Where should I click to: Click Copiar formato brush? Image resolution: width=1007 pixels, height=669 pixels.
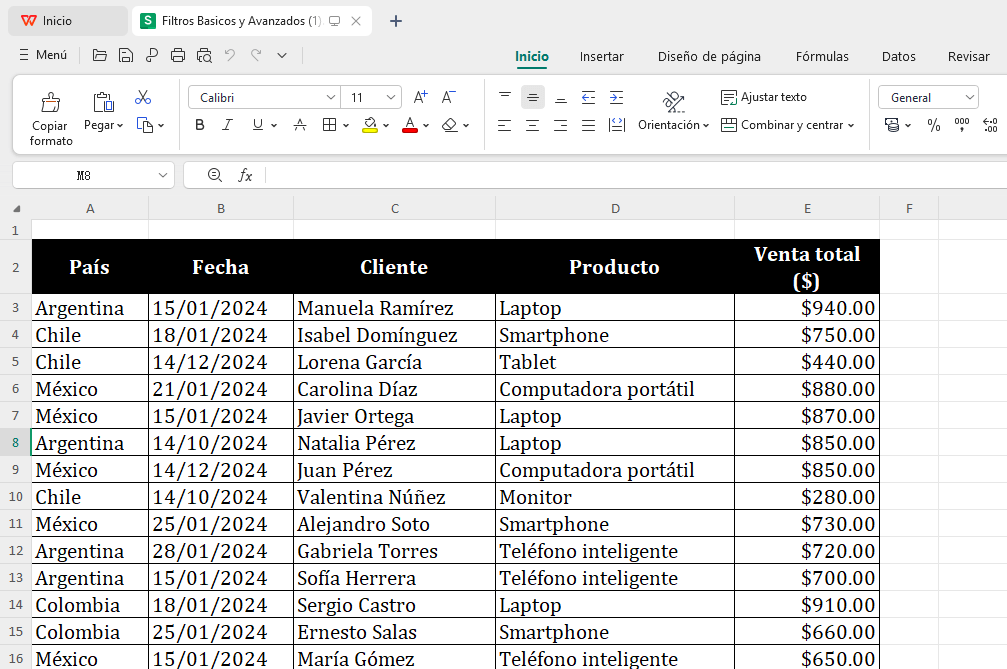pos(51,103)
